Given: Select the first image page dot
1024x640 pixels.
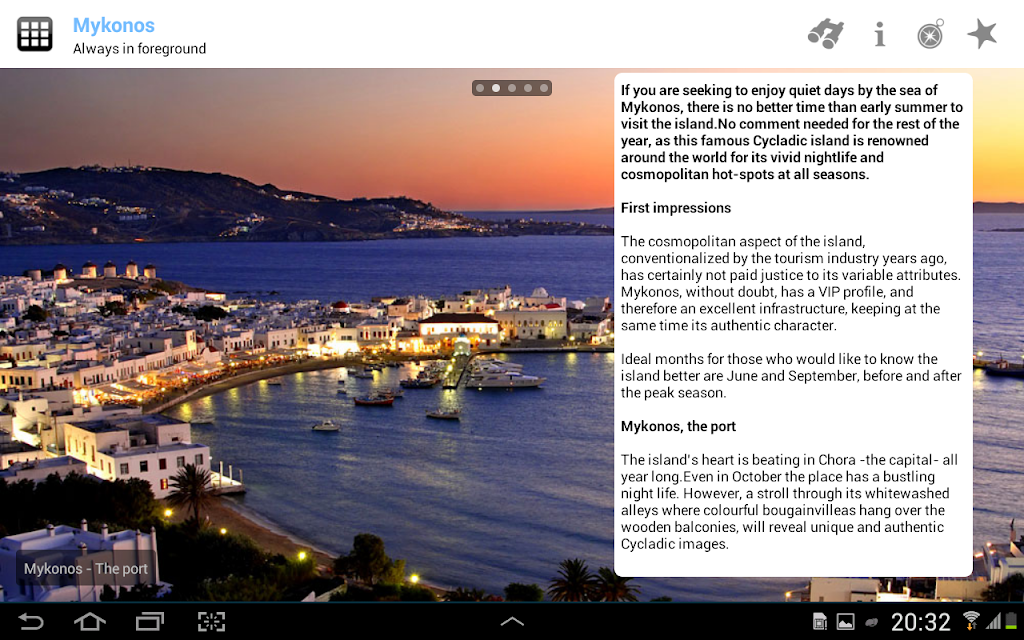Looking at the screenshot, I should 480,88.
